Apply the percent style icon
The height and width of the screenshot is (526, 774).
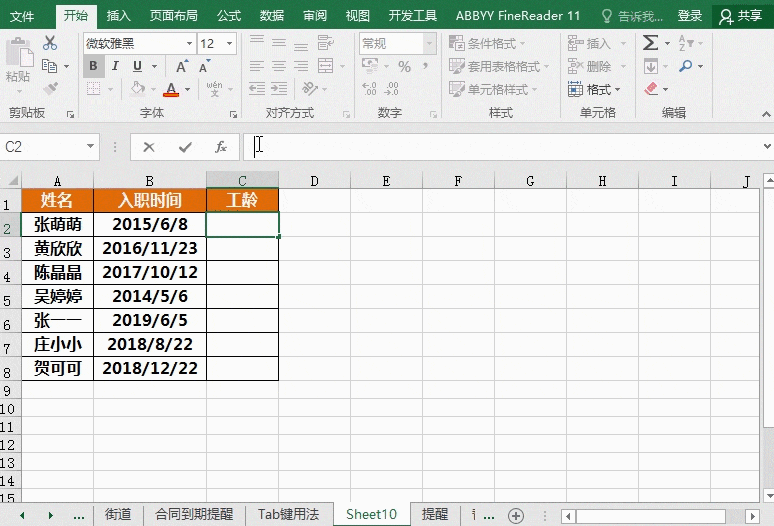tap(404, 66)
